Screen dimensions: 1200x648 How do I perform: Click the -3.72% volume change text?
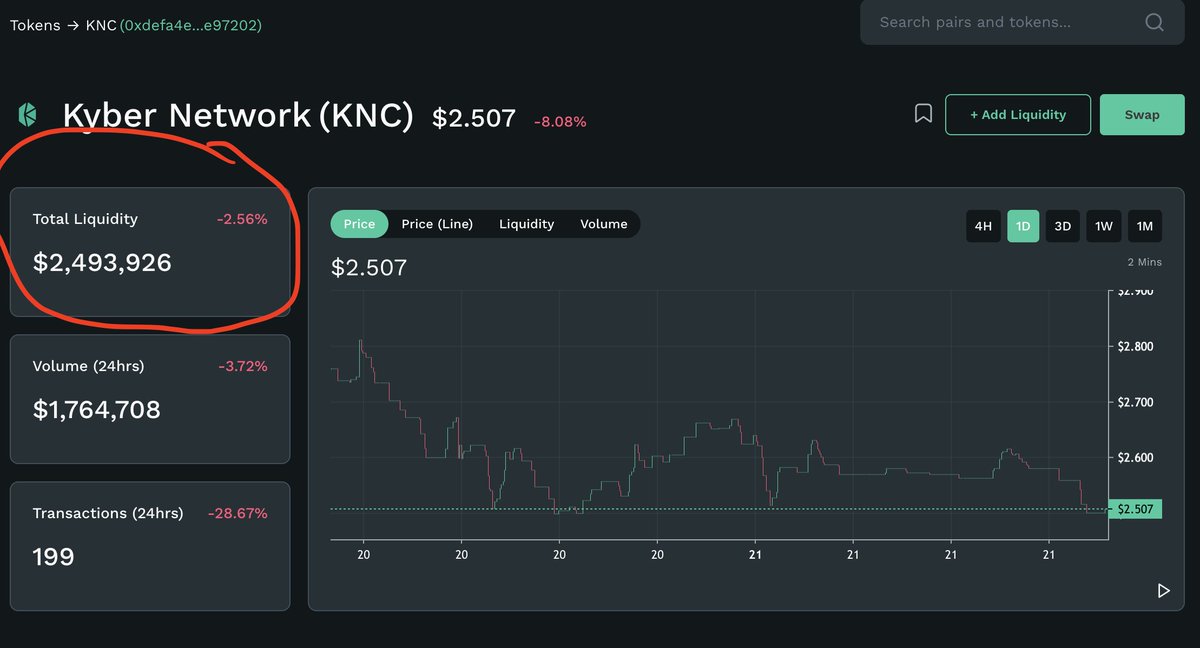(243, 367)
